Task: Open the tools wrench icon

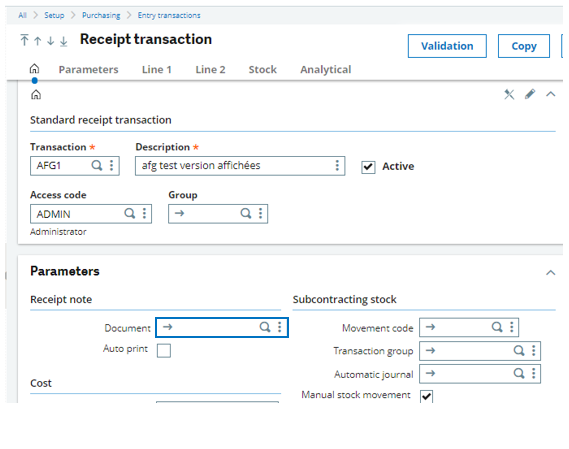Action: pyautogui.click(x=509, y=94)
